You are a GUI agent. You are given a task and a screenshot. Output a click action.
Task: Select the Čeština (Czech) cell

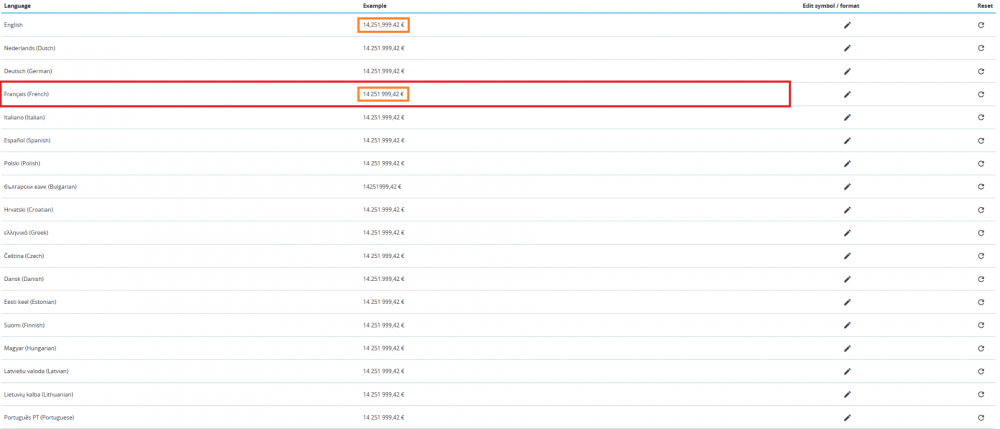(x=24, y=256)
